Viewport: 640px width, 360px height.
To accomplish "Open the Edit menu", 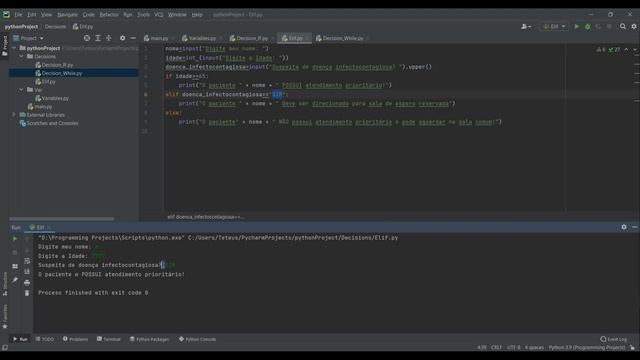I will click(31, 15).
